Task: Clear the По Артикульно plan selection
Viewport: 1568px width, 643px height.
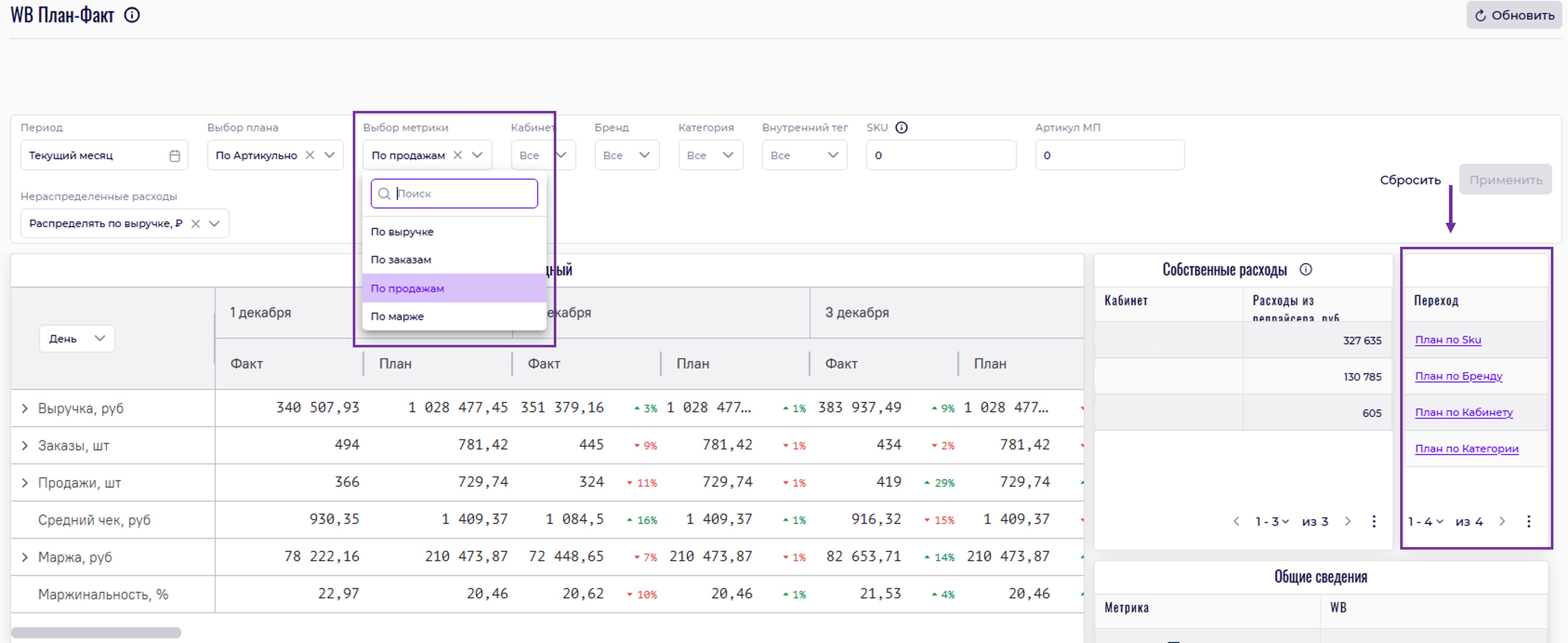Action: tap(310, 155)
